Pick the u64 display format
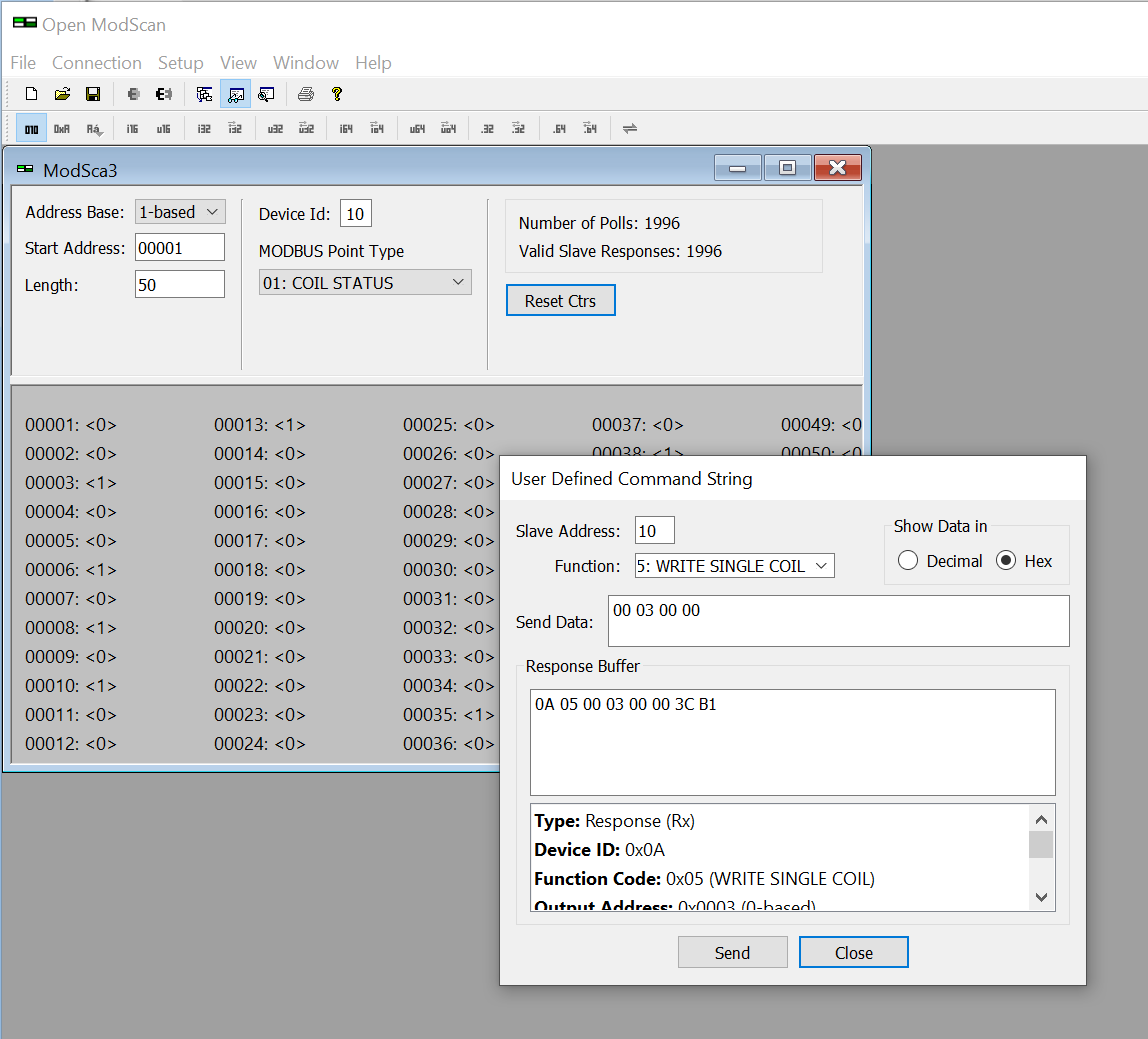The width and height of the screenshot is (1148, 1039). [417, 129]
